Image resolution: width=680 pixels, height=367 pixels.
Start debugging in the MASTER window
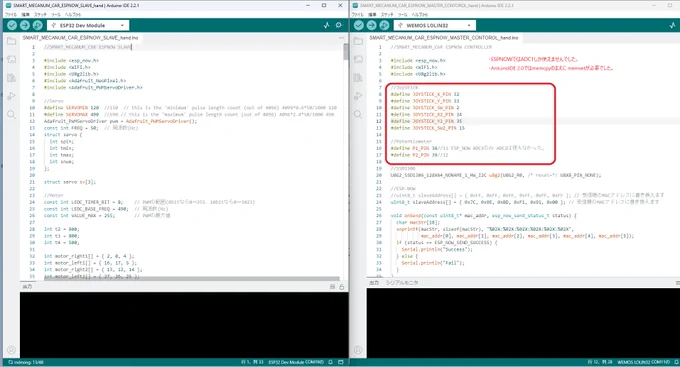384,25
